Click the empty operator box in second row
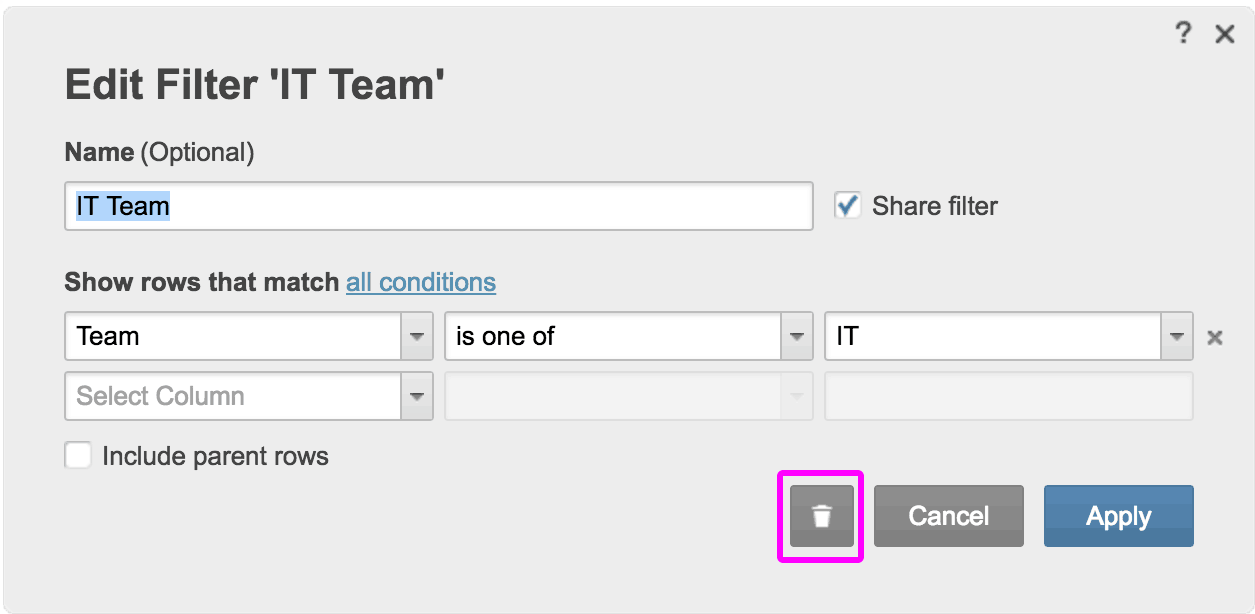 coord(612,396)
